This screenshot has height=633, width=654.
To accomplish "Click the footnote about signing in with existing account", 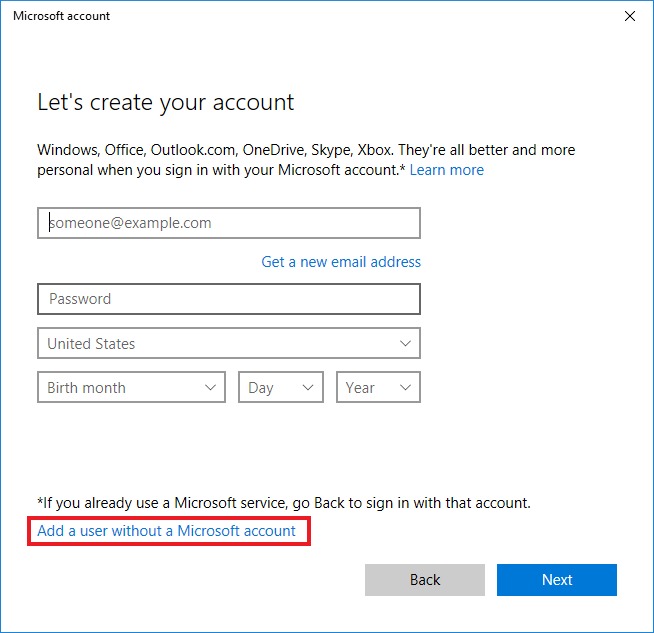I will [284, 503].
